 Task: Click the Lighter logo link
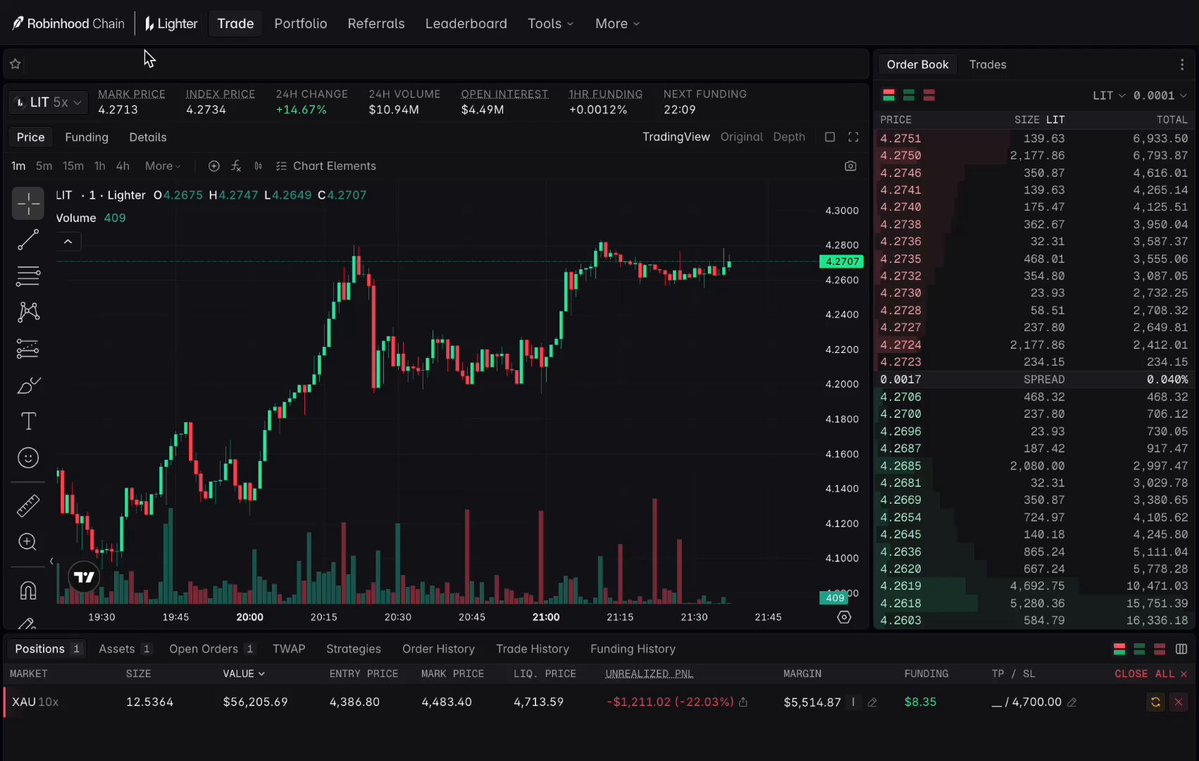pyautogui.click(x=171, y=24)
